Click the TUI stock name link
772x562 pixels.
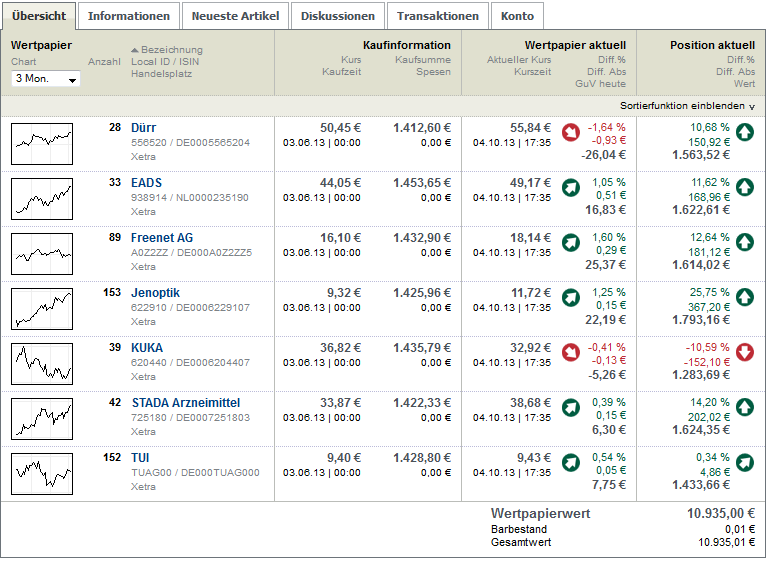coord(140,457)
